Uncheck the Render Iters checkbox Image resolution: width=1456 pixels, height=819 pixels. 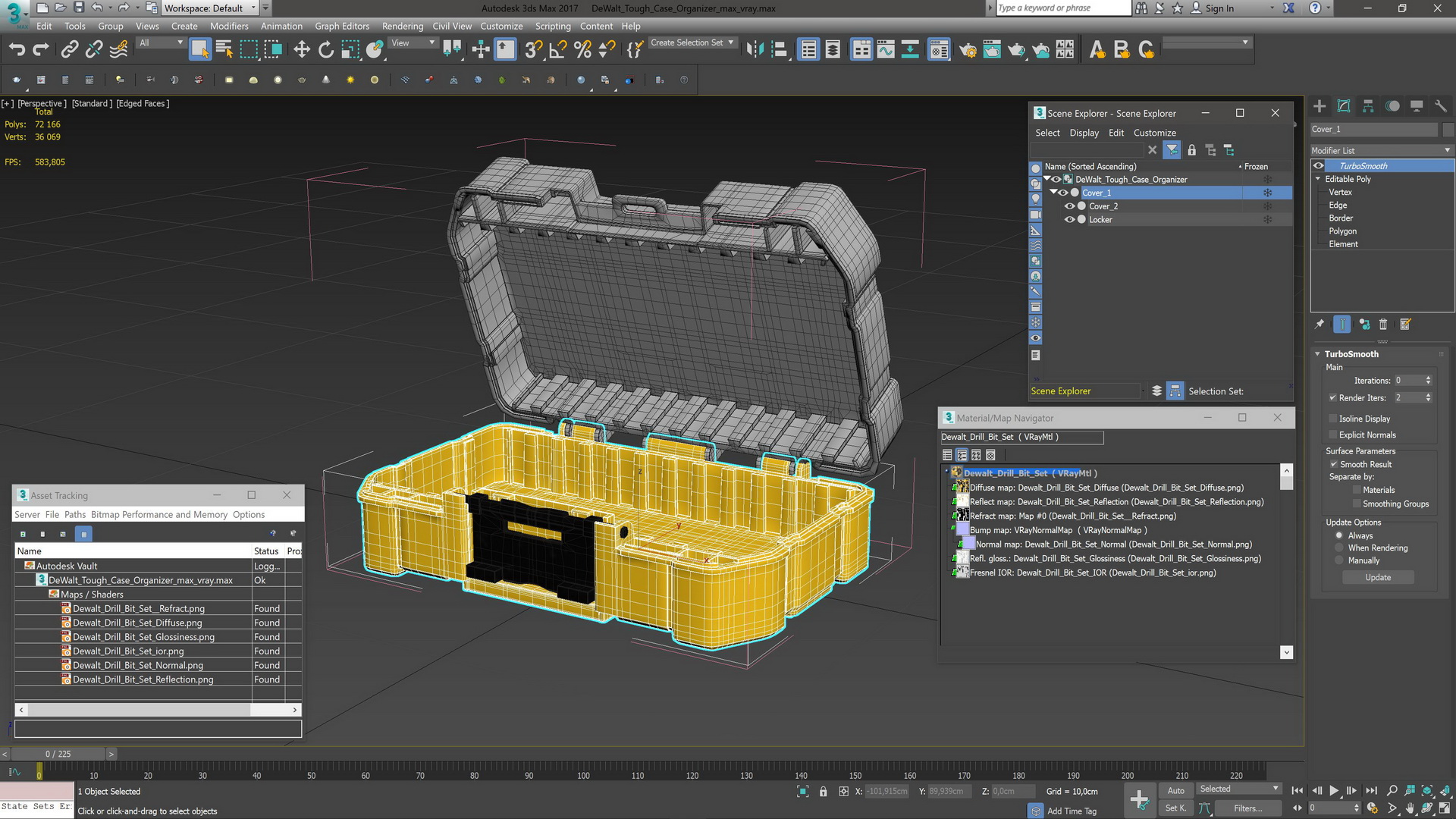click(1332, 397)
